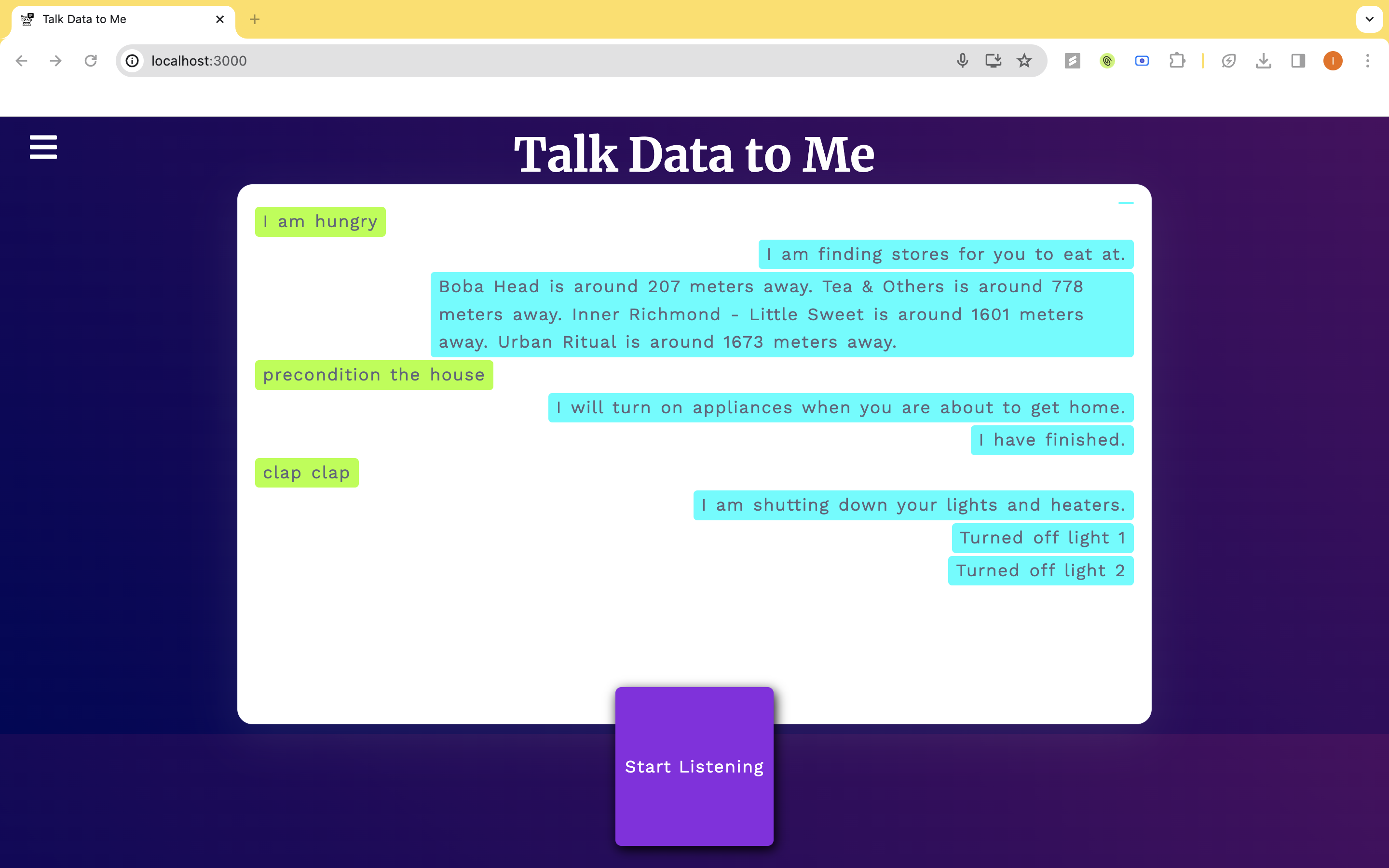Click the Talk Data to Me heading
The height and width of the screenshot is (868, 1389).
[x=694, y=154]
